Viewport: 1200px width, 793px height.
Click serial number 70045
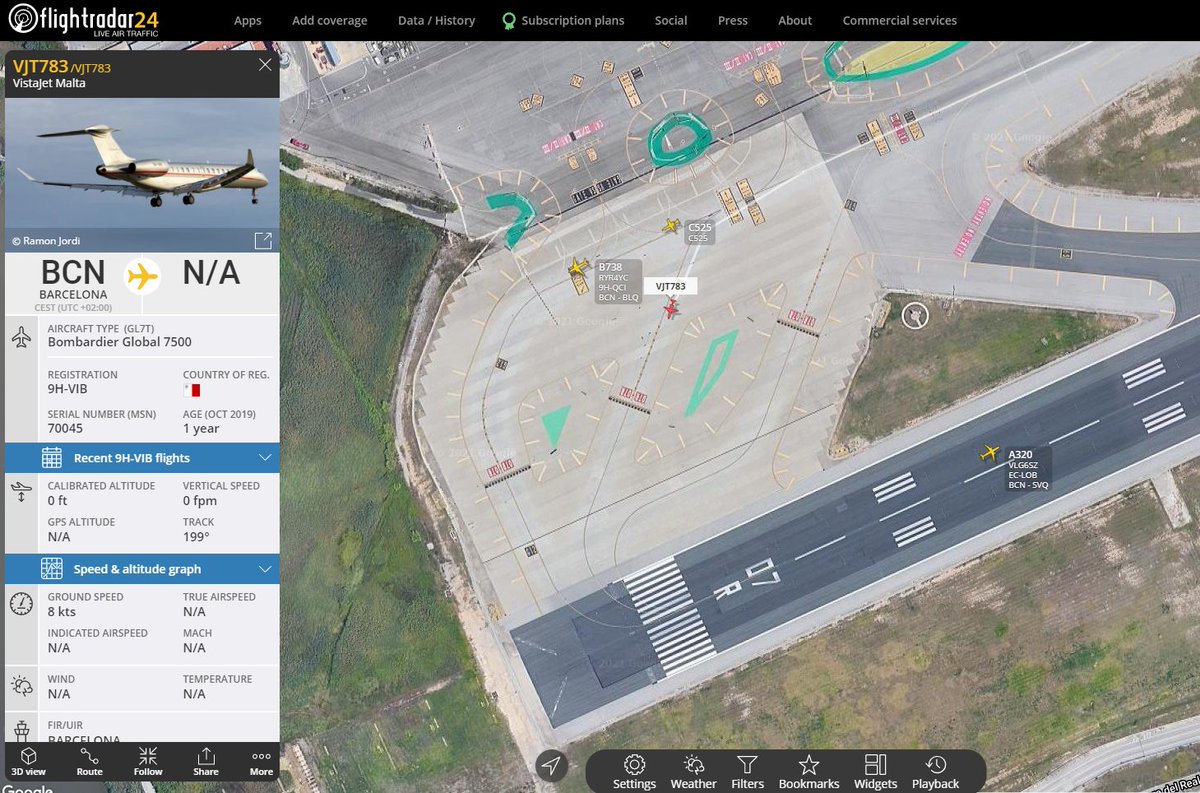(65, 428)
